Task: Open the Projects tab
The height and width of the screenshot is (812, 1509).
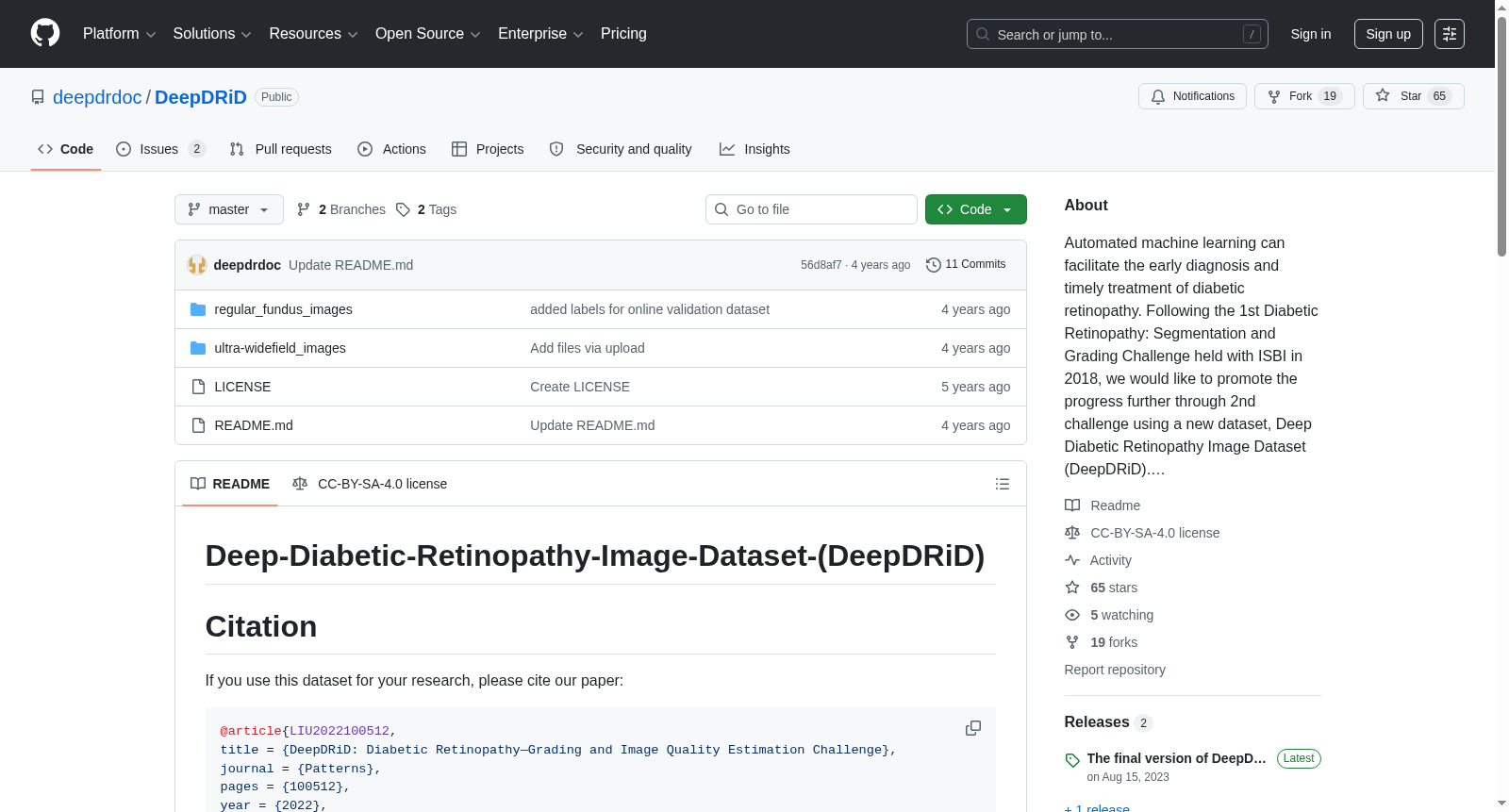Action: pos(488,149)
